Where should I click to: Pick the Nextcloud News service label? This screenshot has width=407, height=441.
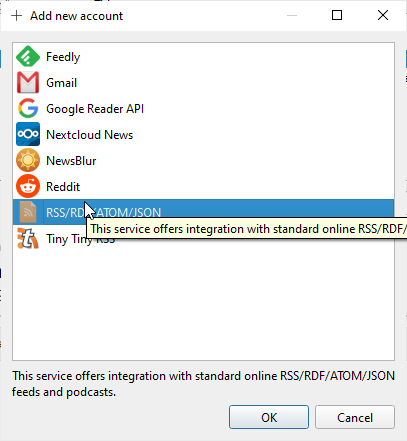(89, 135)
